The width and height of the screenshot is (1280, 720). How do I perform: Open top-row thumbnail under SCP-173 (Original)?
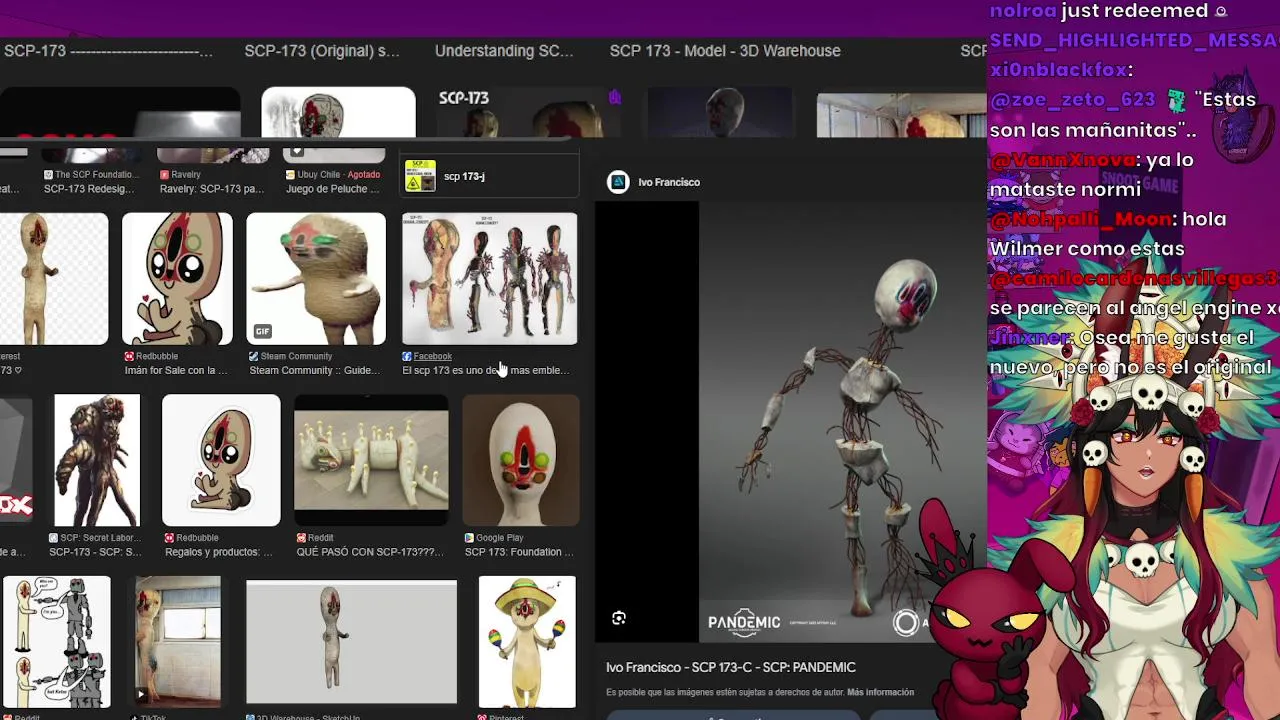[338, 112]
